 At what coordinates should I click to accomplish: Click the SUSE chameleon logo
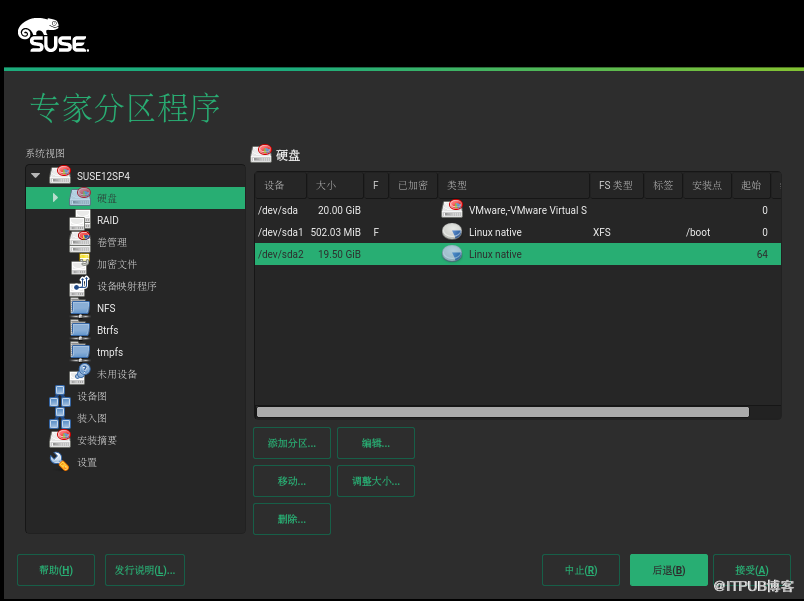[53, 35]
